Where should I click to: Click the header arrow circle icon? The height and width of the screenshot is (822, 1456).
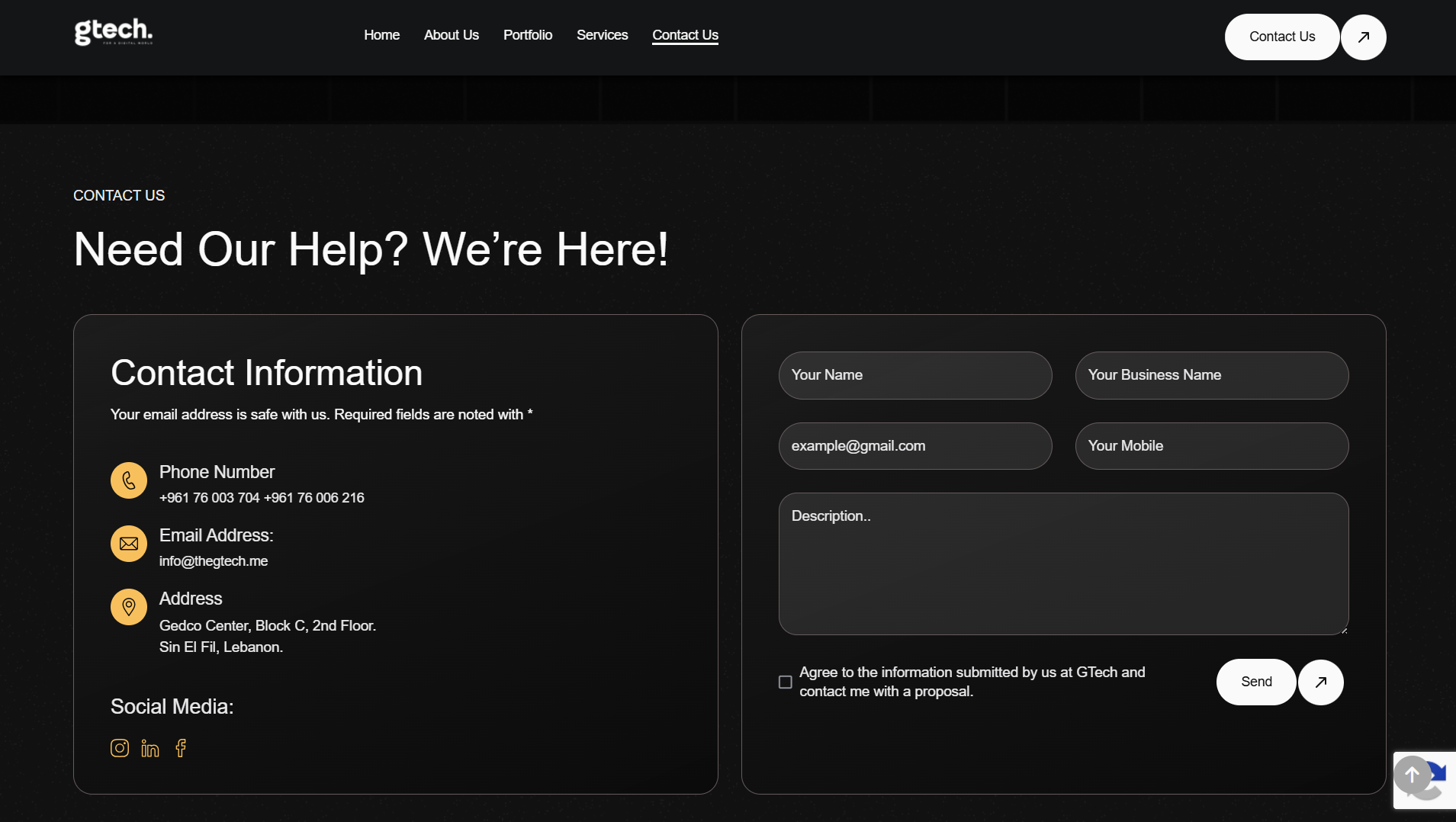[x=1364, y=37]
